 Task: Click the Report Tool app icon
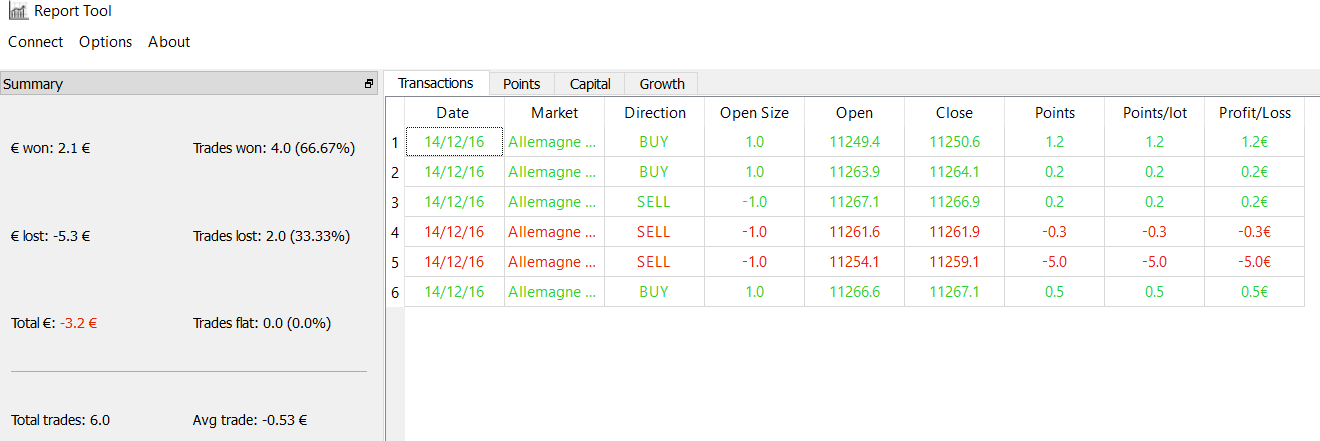coord(17,12)
